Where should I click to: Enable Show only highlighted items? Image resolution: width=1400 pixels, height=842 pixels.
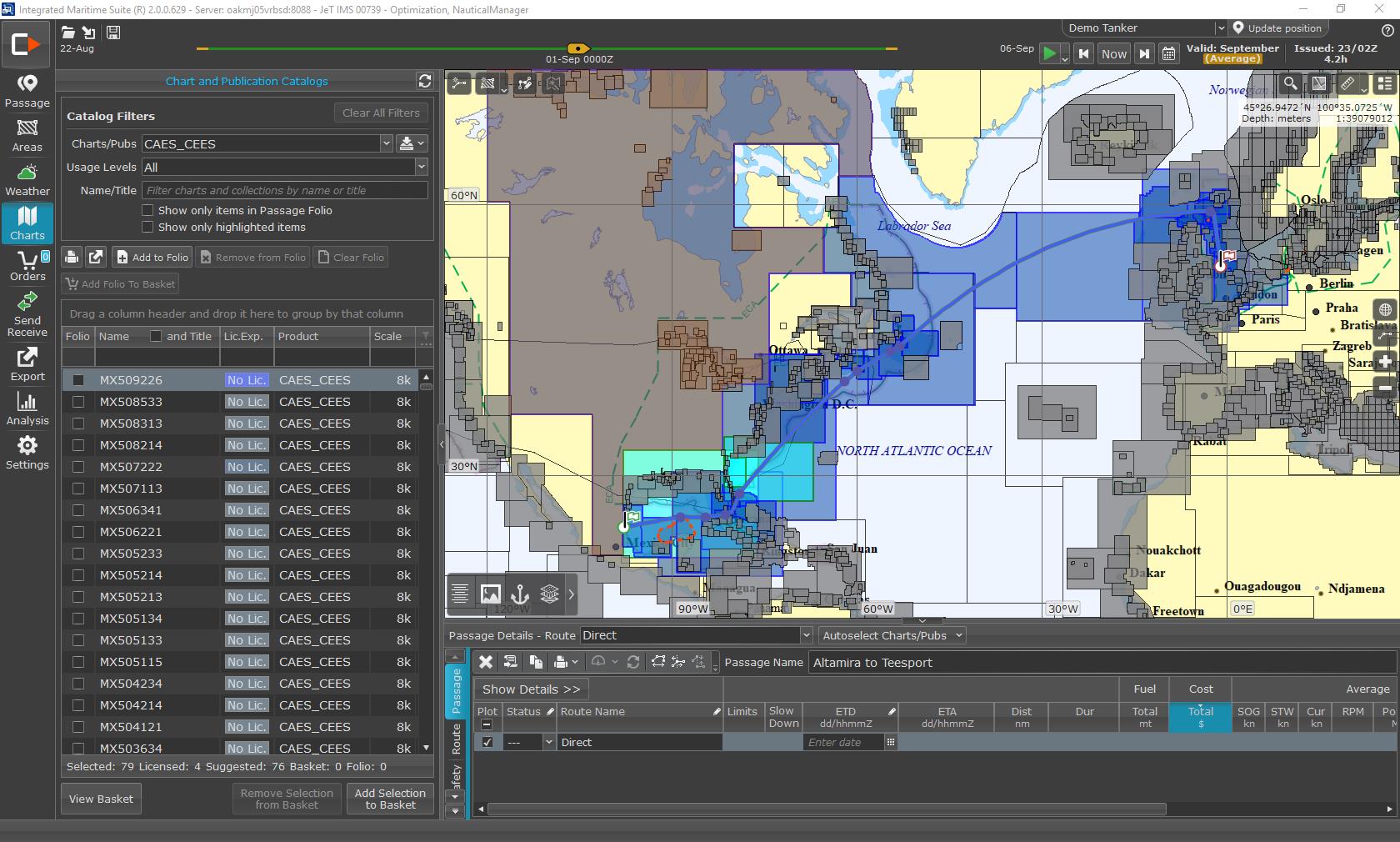pyautogui.click(x=147, y=227)
